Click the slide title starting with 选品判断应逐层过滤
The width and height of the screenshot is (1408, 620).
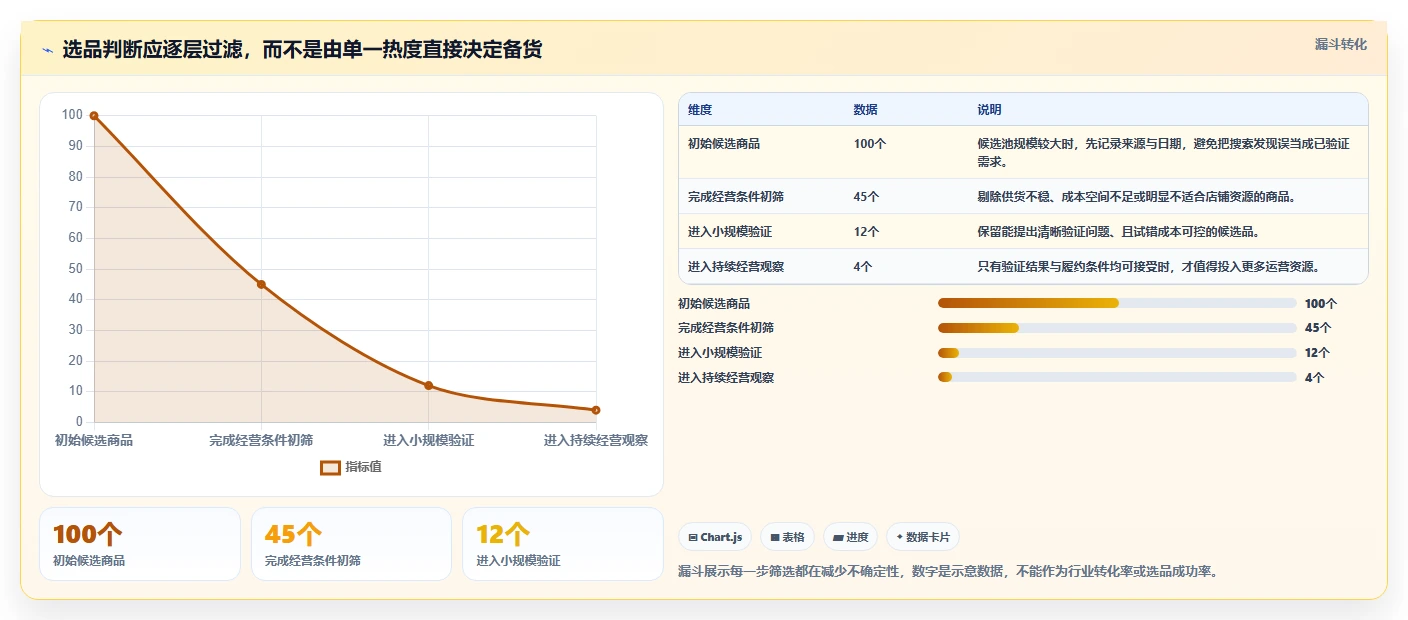point(302,50)
